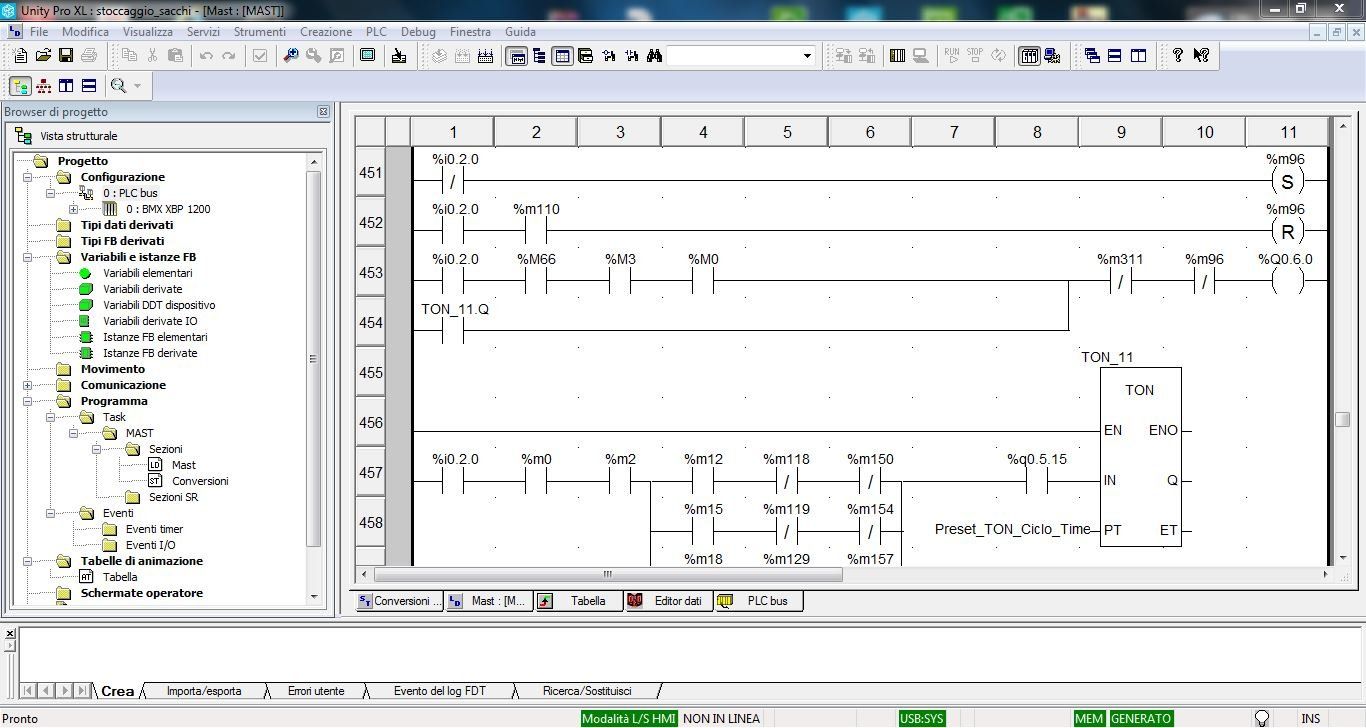Close the Browser di progetto panel
This screenshot has width=1366, height=728.
[323, 112]
